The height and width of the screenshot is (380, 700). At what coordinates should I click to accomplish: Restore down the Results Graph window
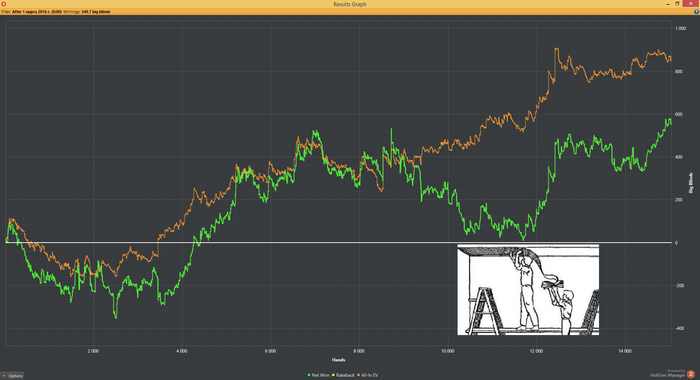click(677, 4)
